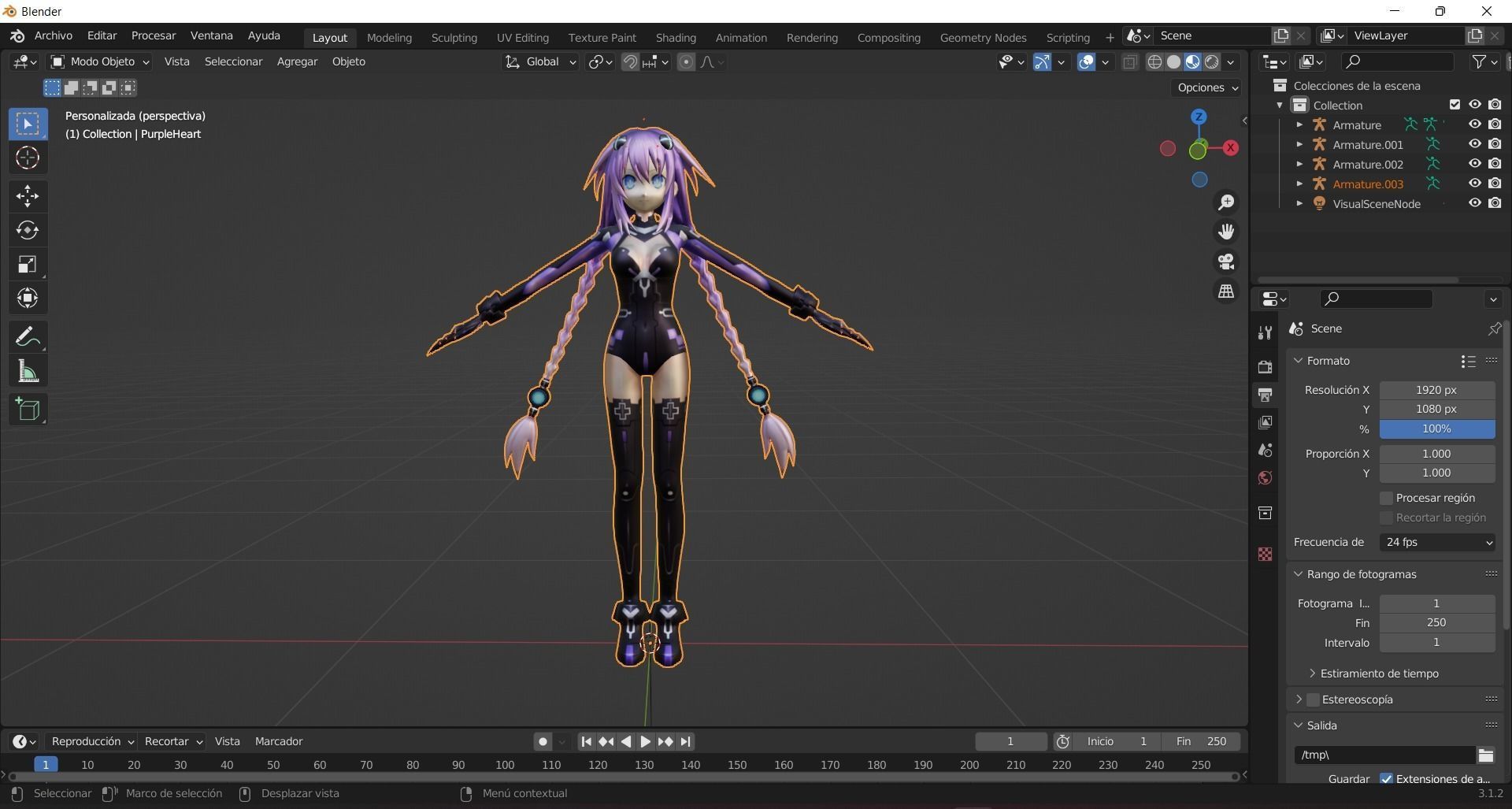Hide VisualSceneNode with eye icon
Image resolution: width=1512 pixels, height=809 pixels.
coord(1475,203)
